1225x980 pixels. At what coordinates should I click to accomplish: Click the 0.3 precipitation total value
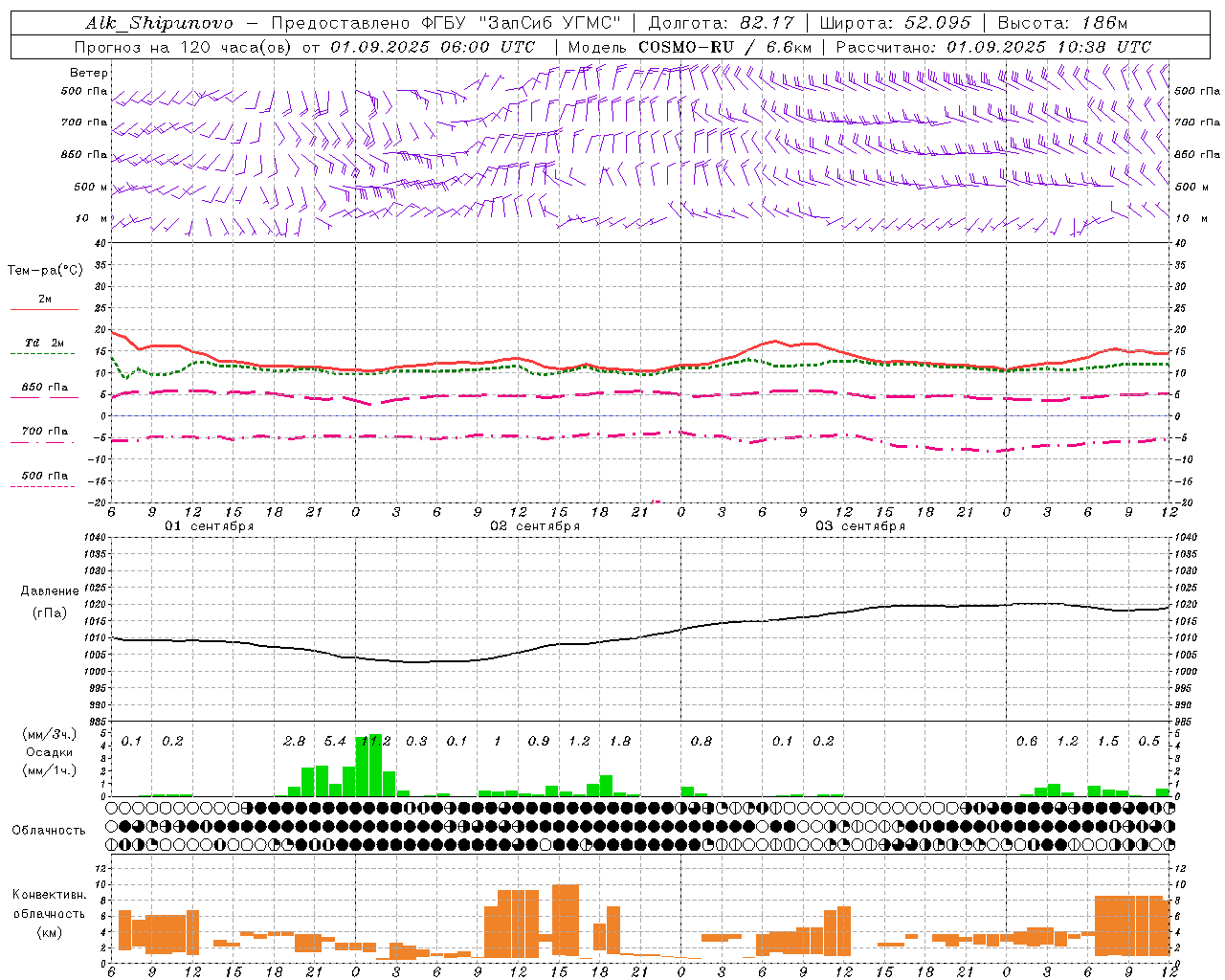click(x=416, y=741)
